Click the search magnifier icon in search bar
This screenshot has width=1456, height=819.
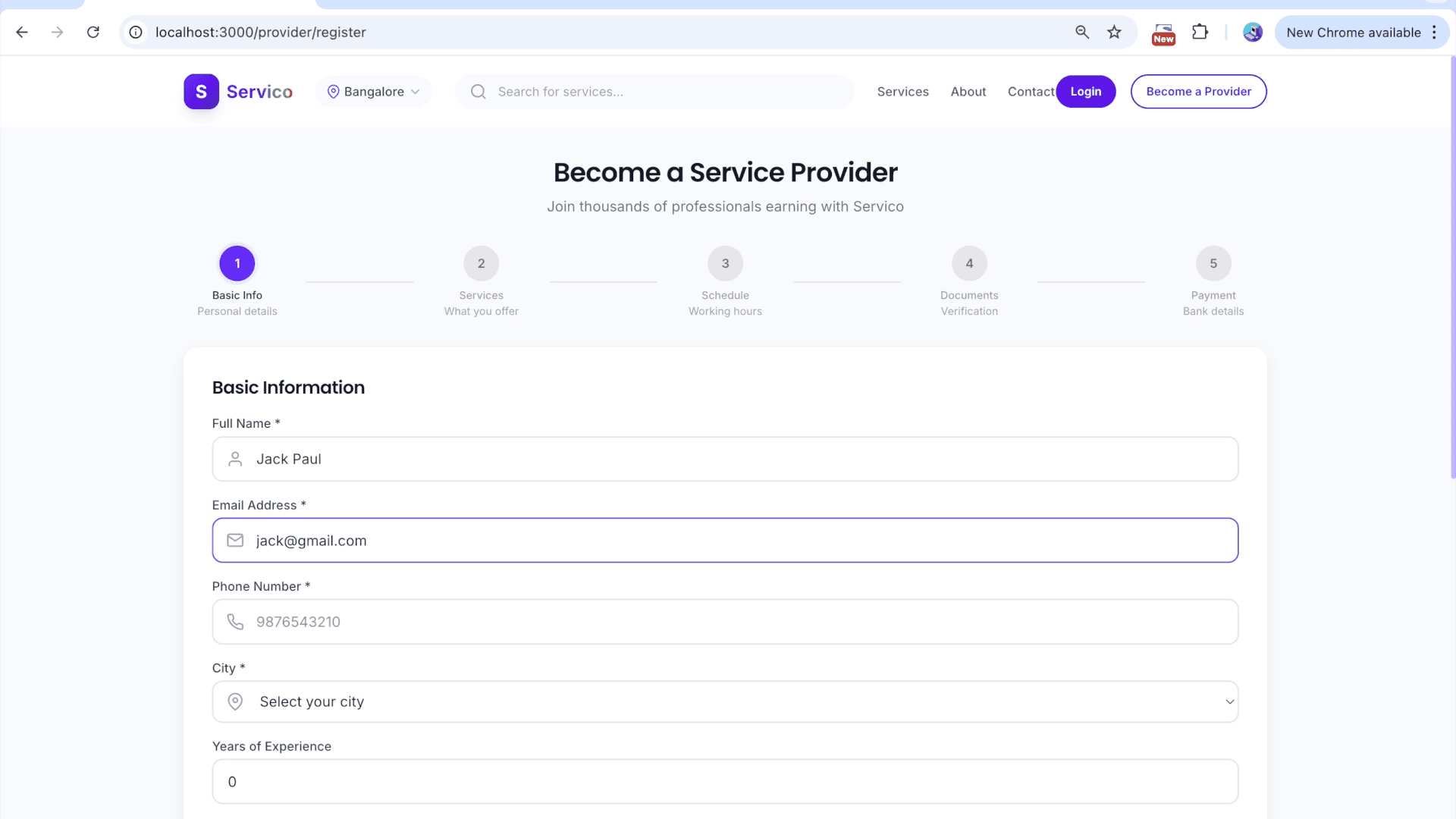479,92
